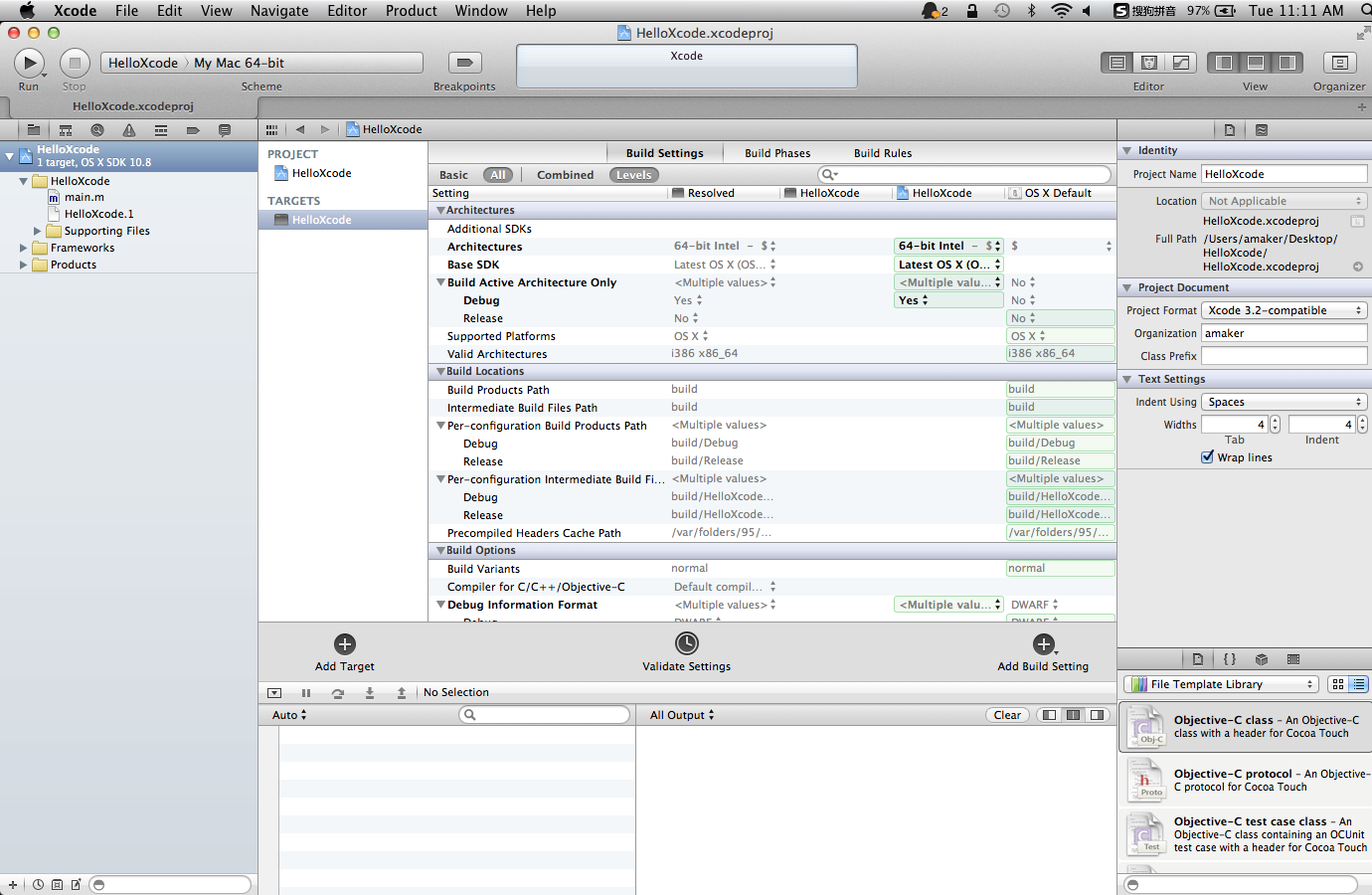The image size is (1372, 895).
Task: Select the Version editor icon
Action: 1181,63
